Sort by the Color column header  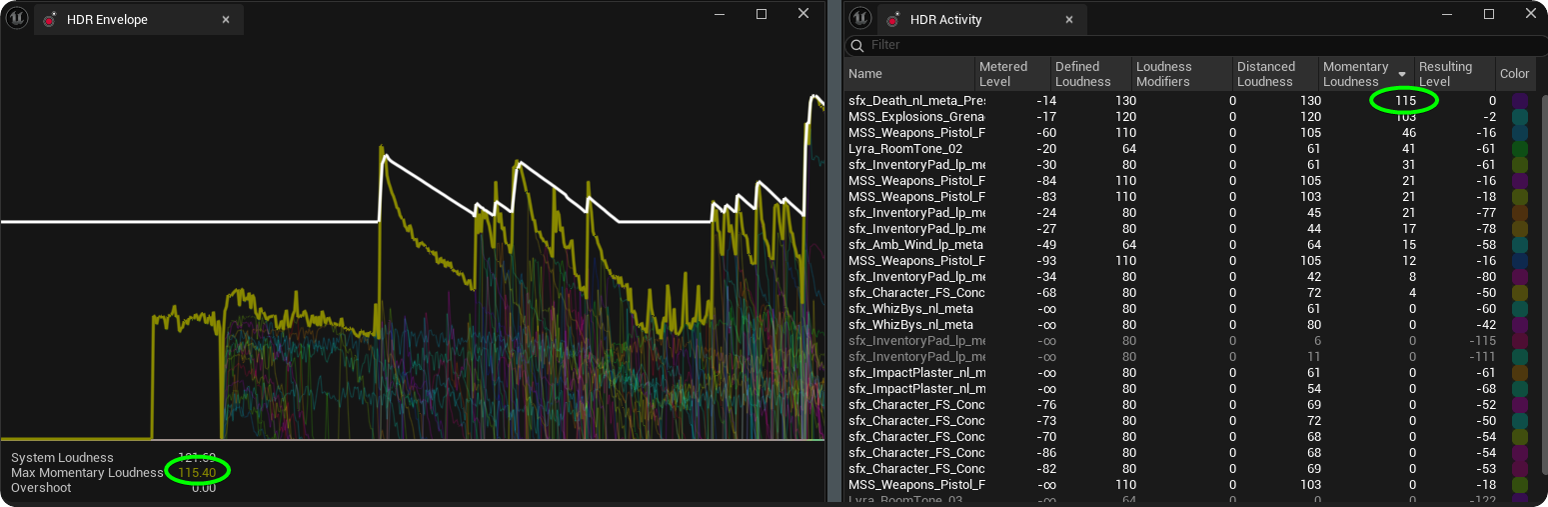[1514, 74]
